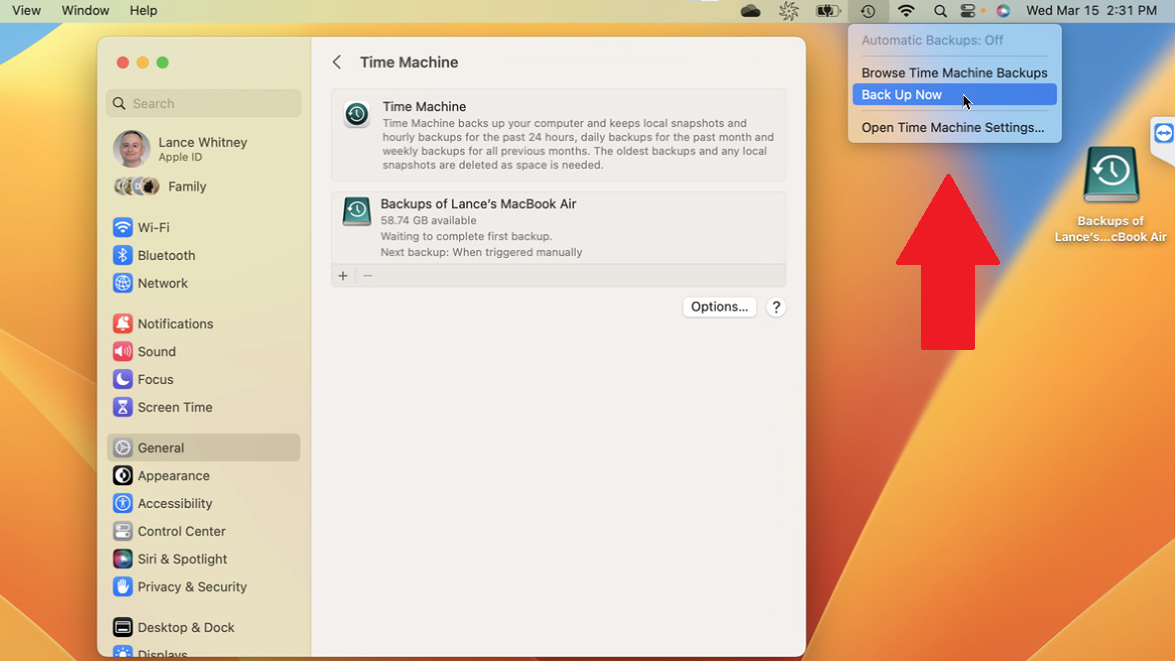Select Open Time Machine Settings
The height and width of the screenshot is (661, 1175).
952,128
